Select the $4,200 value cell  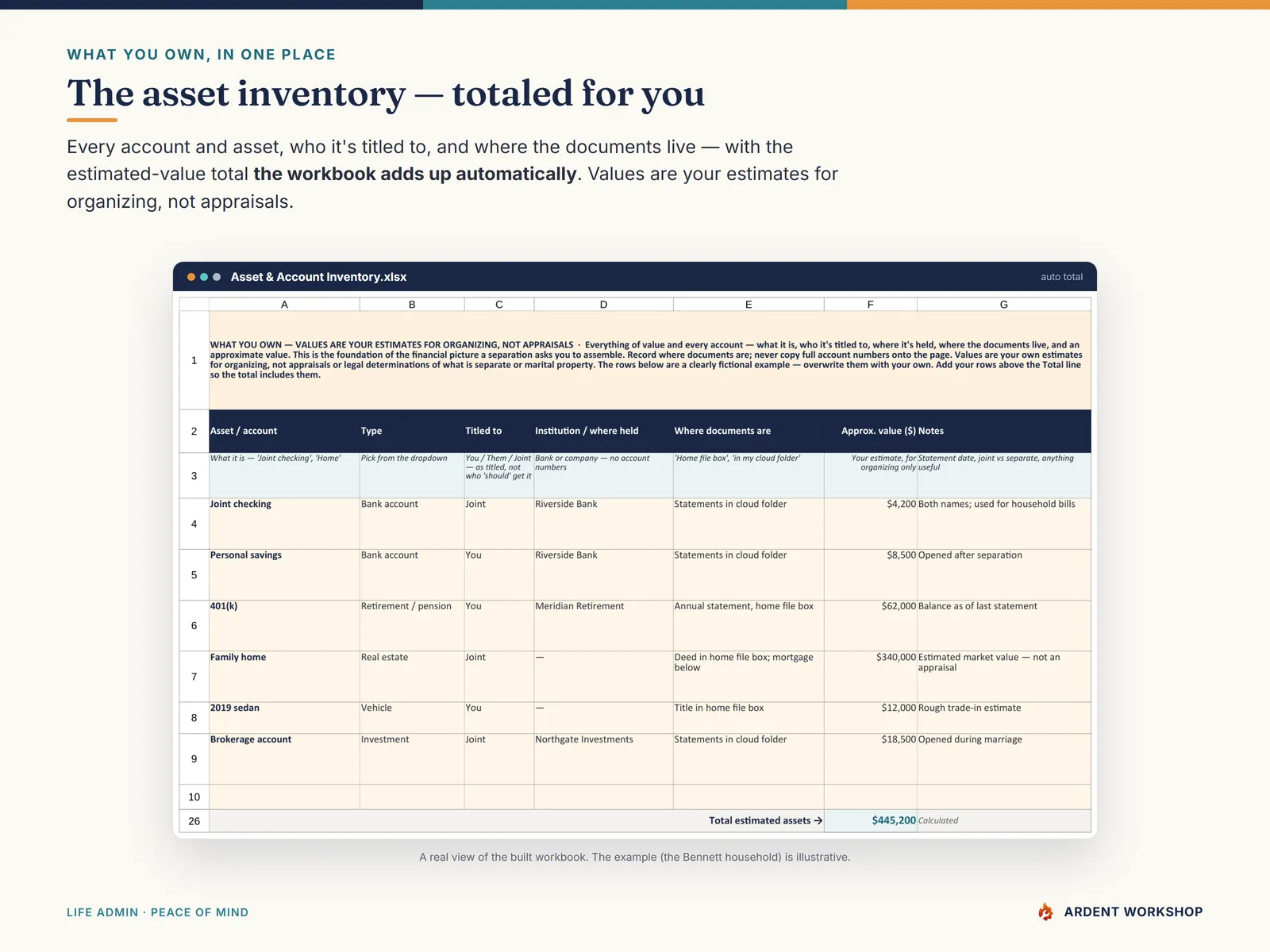[x=871, y=524]
